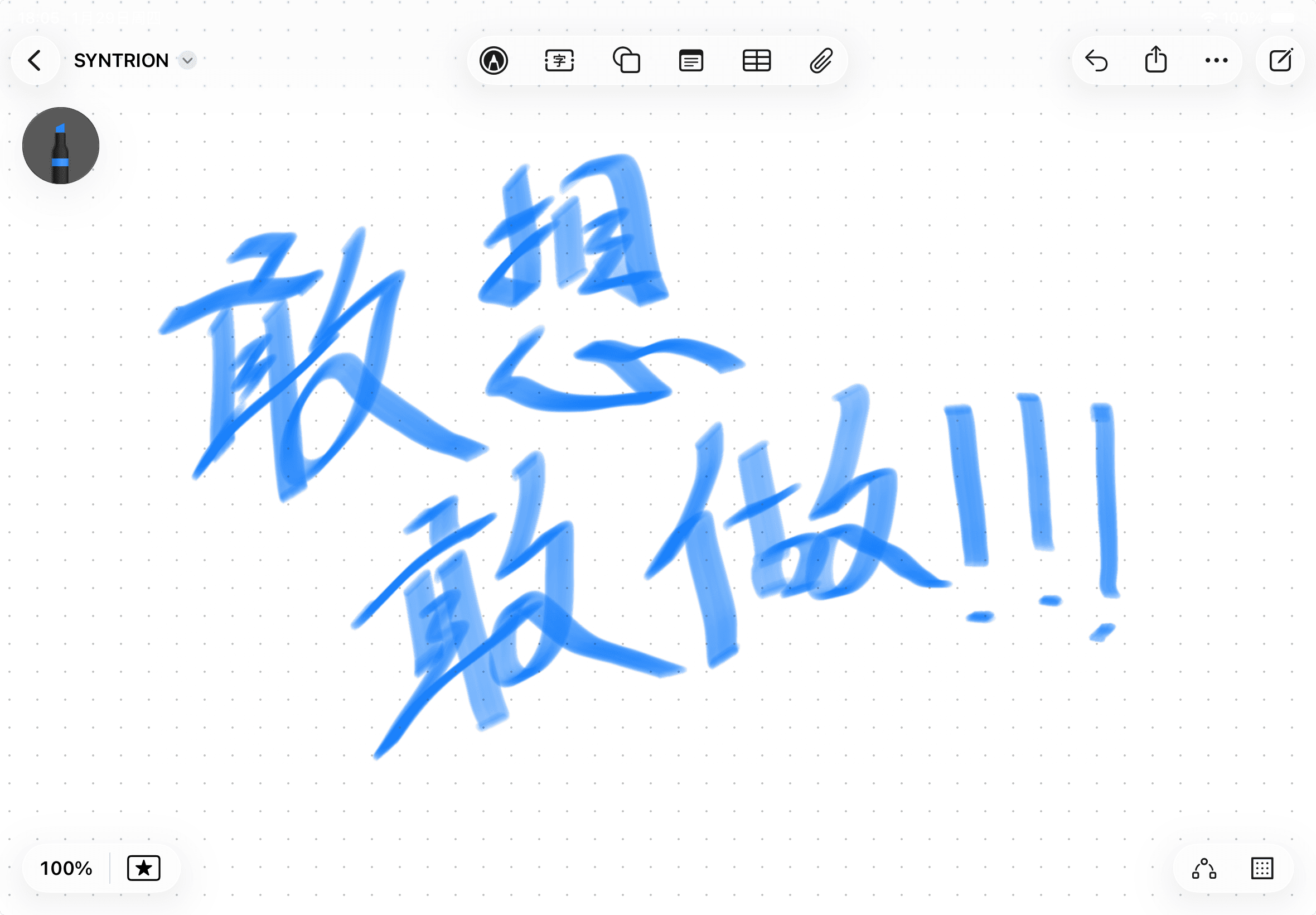Open the more options menu
This screenshot has width=1316, height=915.
[x=1215, y=60]
